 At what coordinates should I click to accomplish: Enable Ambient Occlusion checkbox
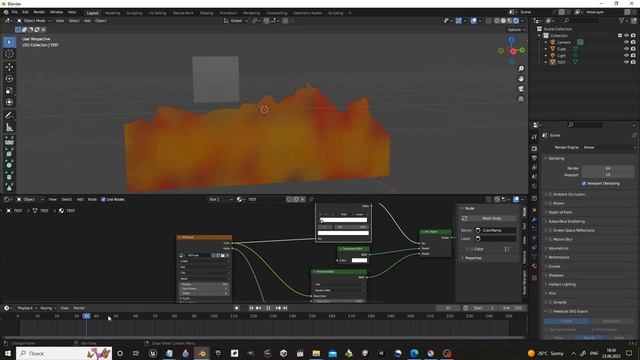[x=550, y=194]
